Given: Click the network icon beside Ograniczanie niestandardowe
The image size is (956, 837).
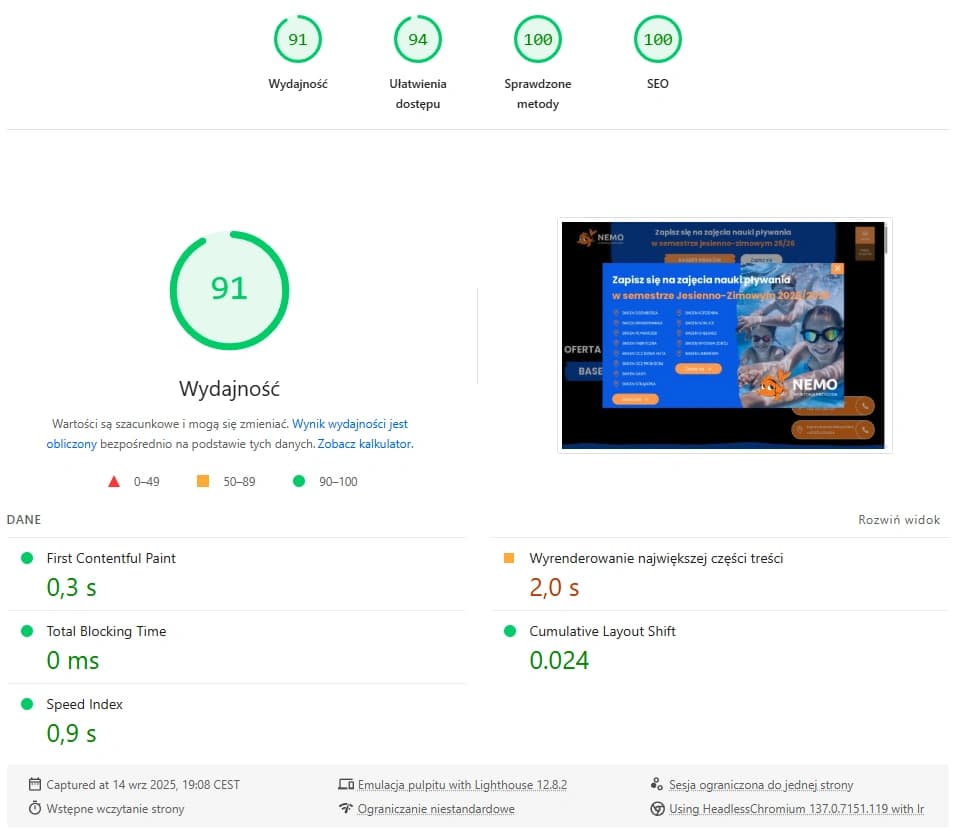Looking at the screenshot, I should coord(347,809).
